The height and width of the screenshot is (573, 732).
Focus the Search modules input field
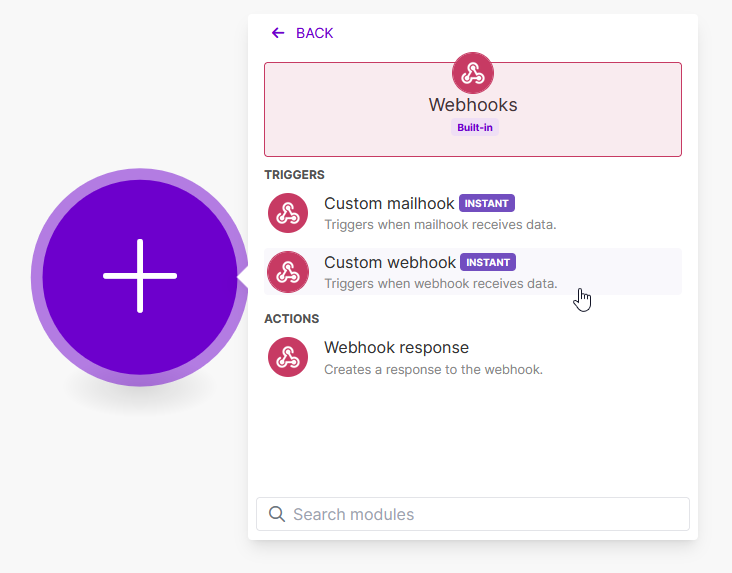[480, 514]
